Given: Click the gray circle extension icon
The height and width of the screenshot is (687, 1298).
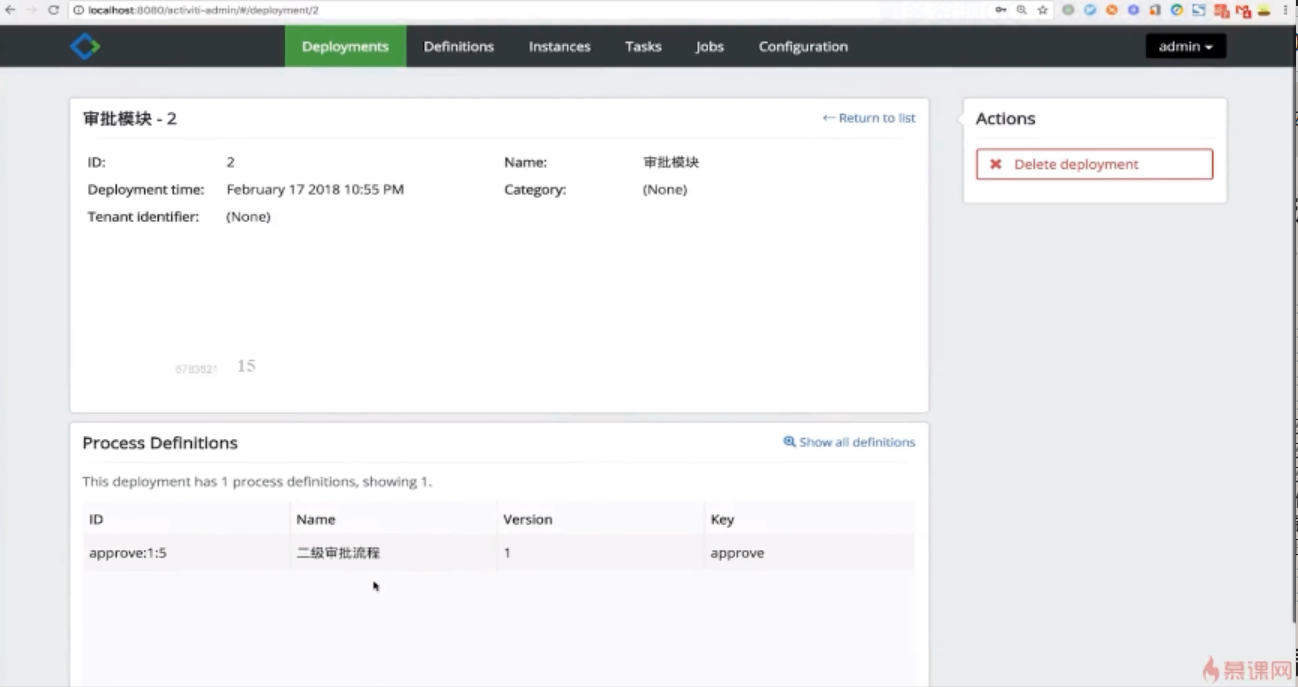Looking at the screenshot, I should pos(1068,10).
